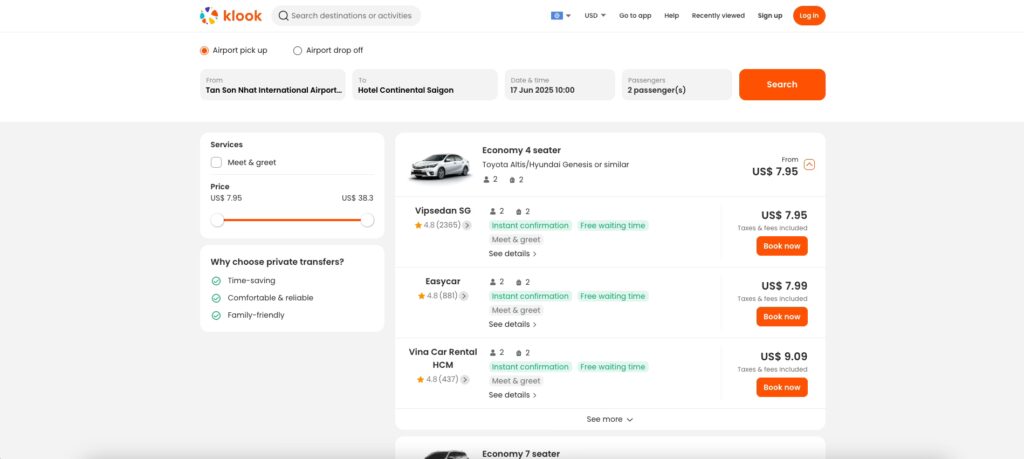The height and width of the screenshot is (459, 1024).
Task: Select Airport drop off option
Action: pyautogui.click(x=298, y=50)
